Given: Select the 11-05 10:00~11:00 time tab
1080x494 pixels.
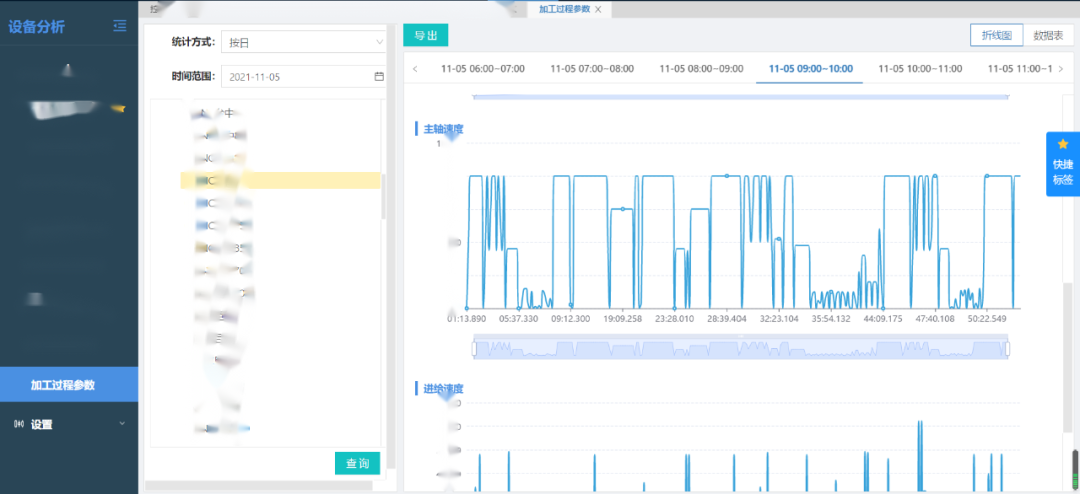Looking at the screenshot, I should 919,69.
